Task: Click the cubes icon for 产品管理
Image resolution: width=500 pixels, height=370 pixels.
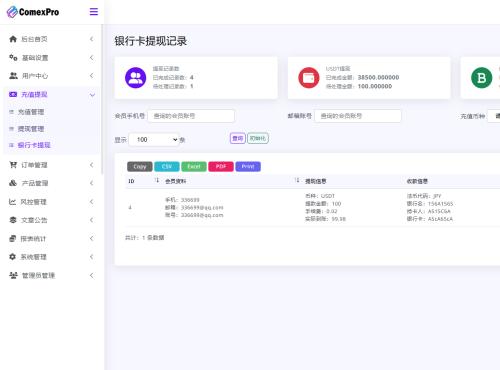Action: (x=13, y=183)
